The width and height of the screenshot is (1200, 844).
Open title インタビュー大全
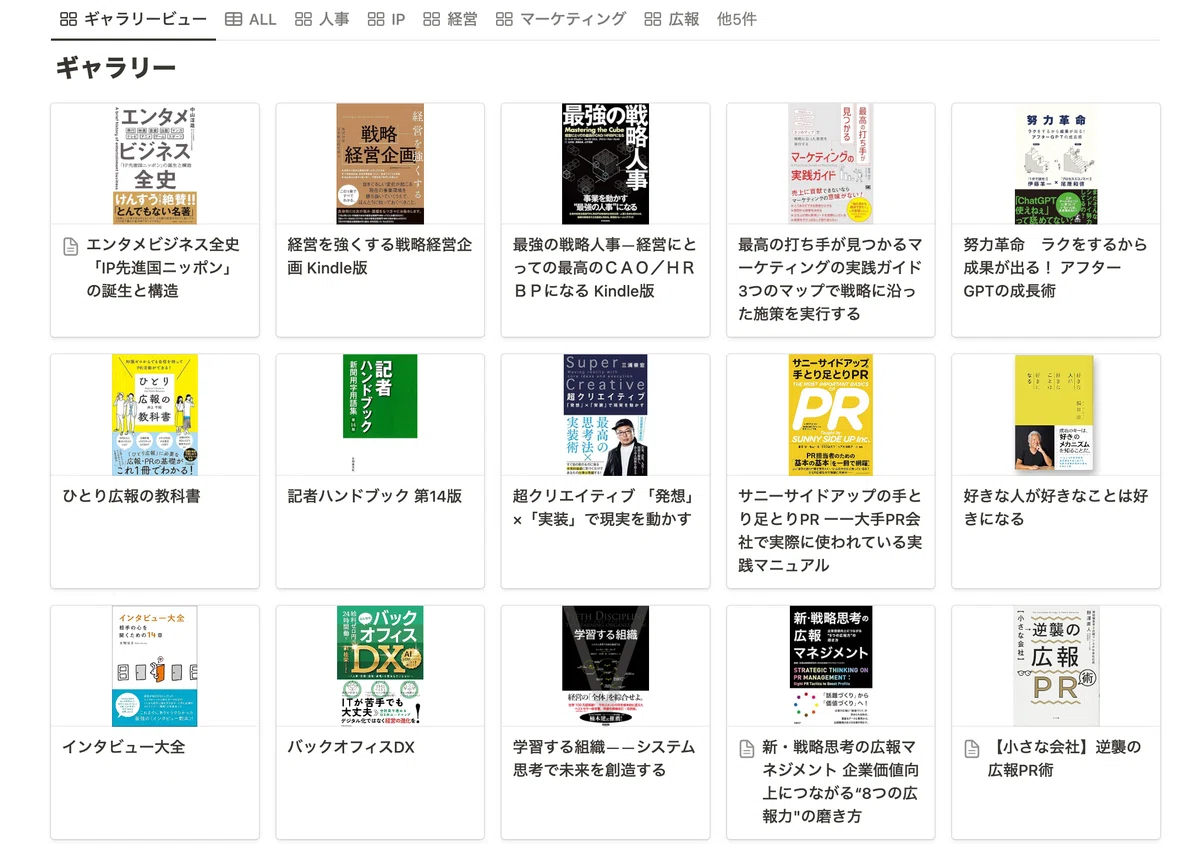(x=124, y=748)
